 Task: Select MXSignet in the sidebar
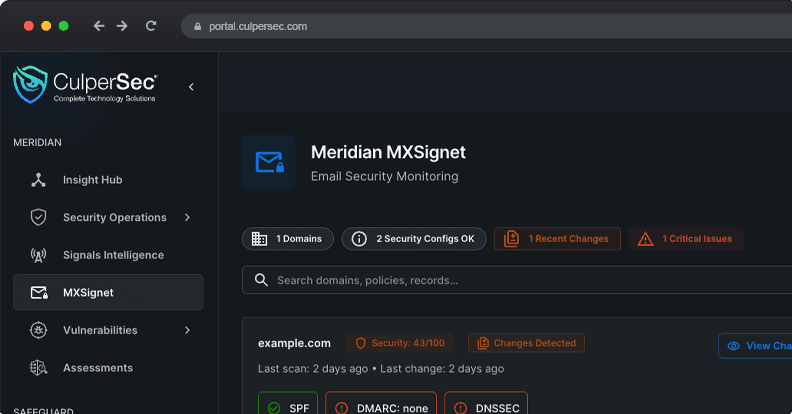click(108, 292)
